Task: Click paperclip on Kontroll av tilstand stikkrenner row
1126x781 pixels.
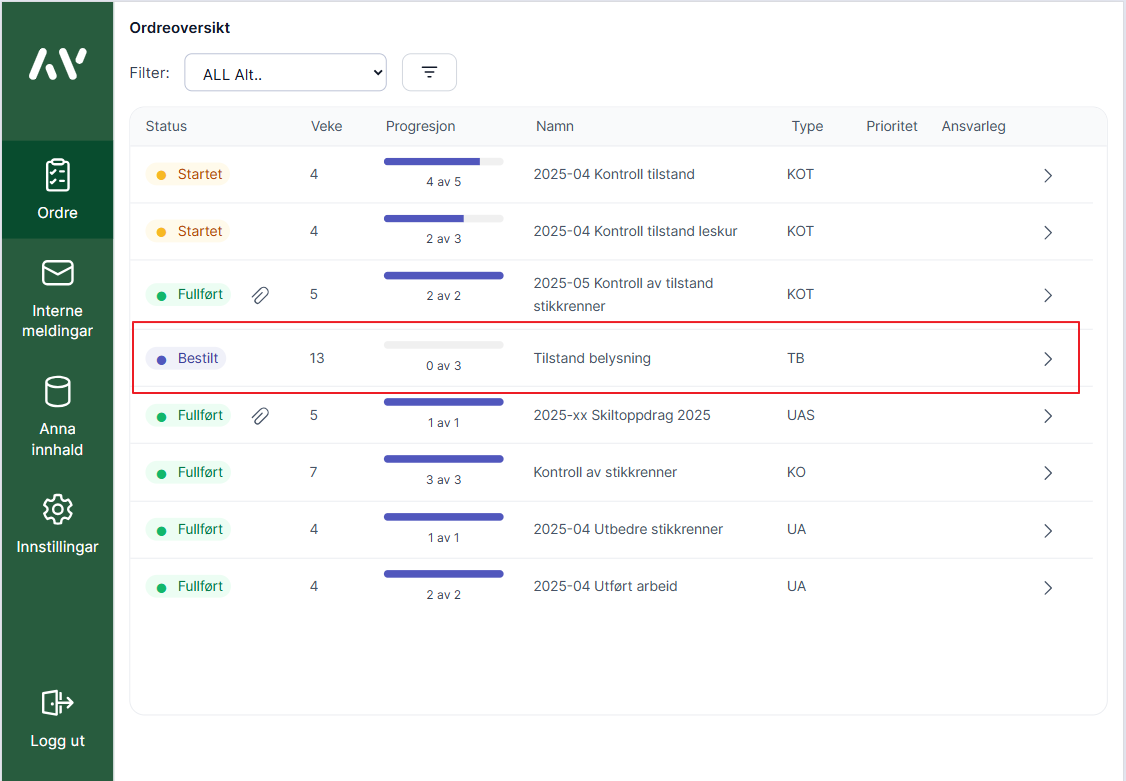Action: (x=260, y=295)
